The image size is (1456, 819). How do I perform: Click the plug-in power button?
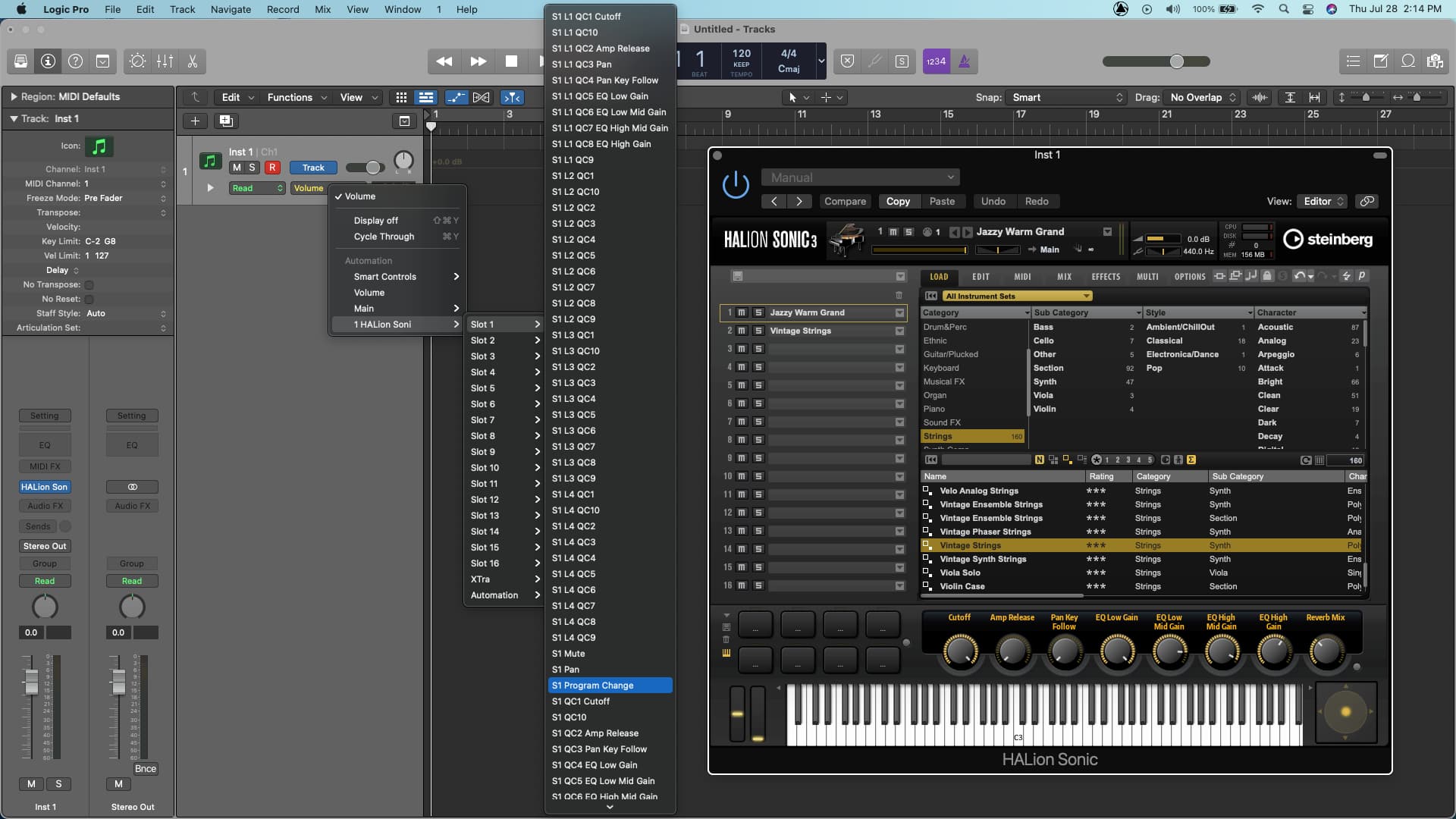[735, 185]
